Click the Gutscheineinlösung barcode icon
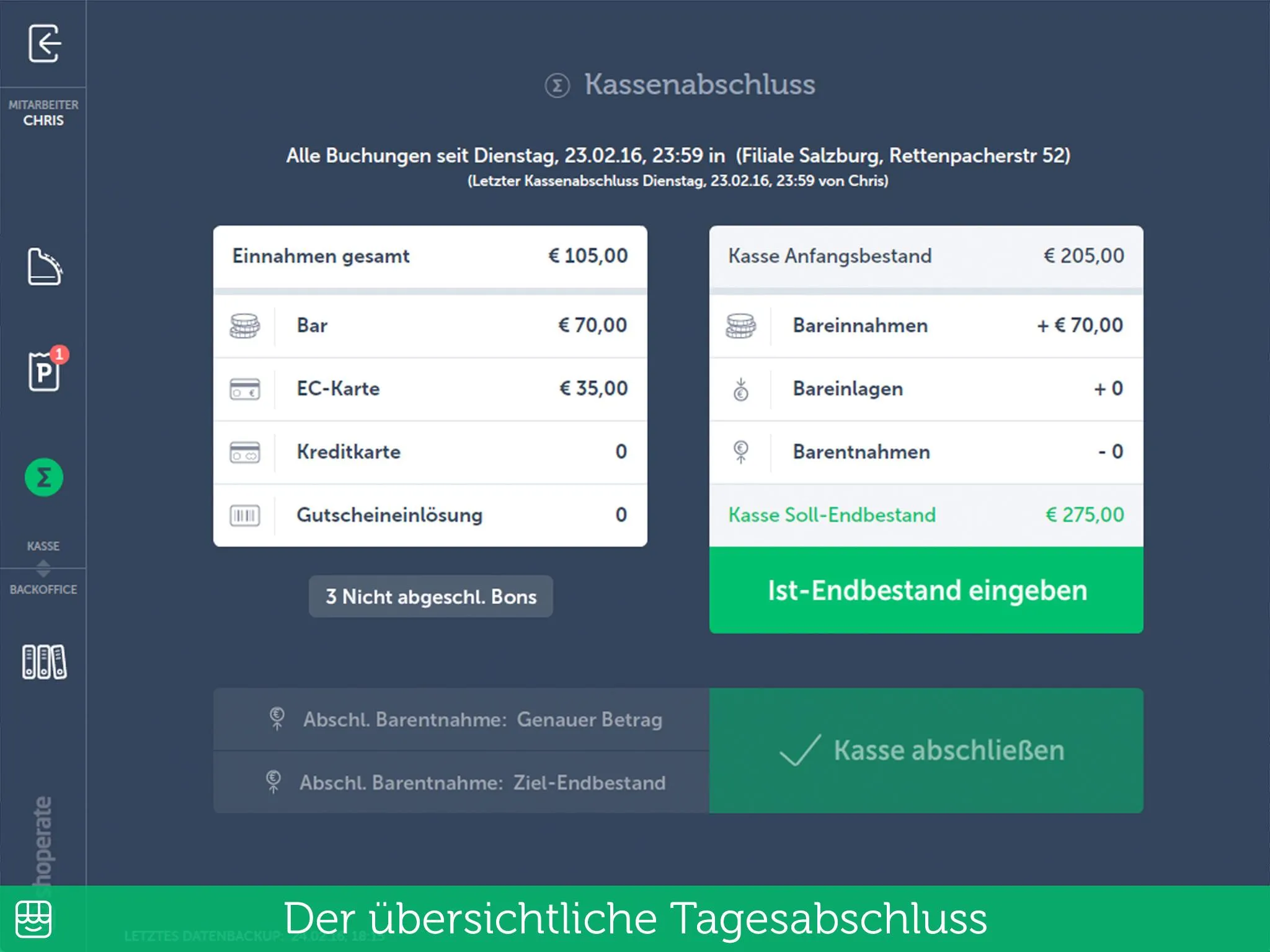Screen dimensions: 1270x952 [x=245, y=515]
